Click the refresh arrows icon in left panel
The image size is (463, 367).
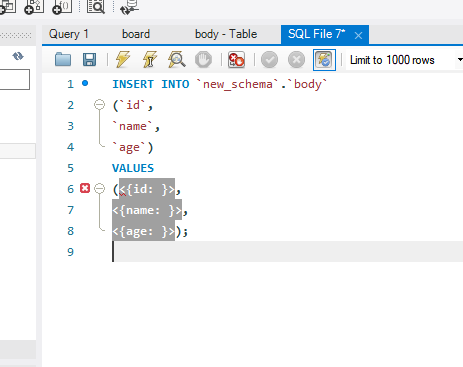click(18, 56)
